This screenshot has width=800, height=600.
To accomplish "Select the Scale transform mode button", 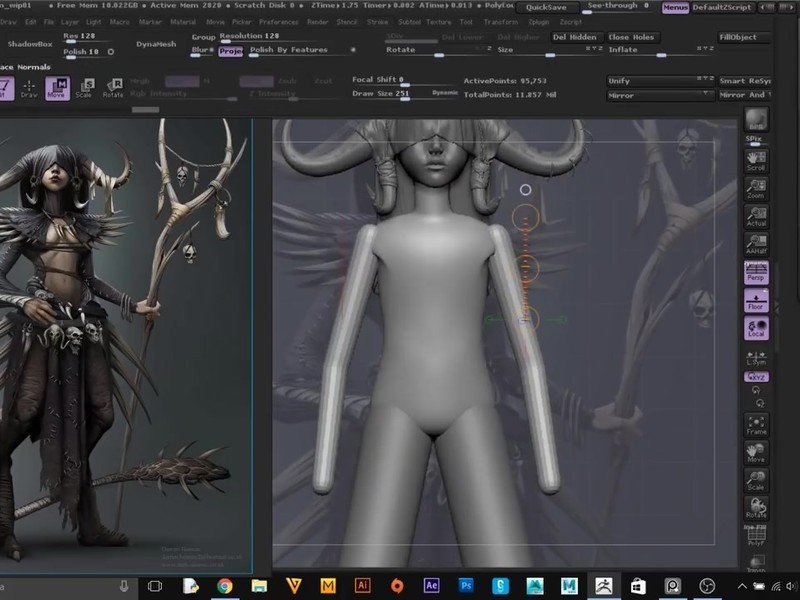I will pyautogui.click(x=85, y=88).
